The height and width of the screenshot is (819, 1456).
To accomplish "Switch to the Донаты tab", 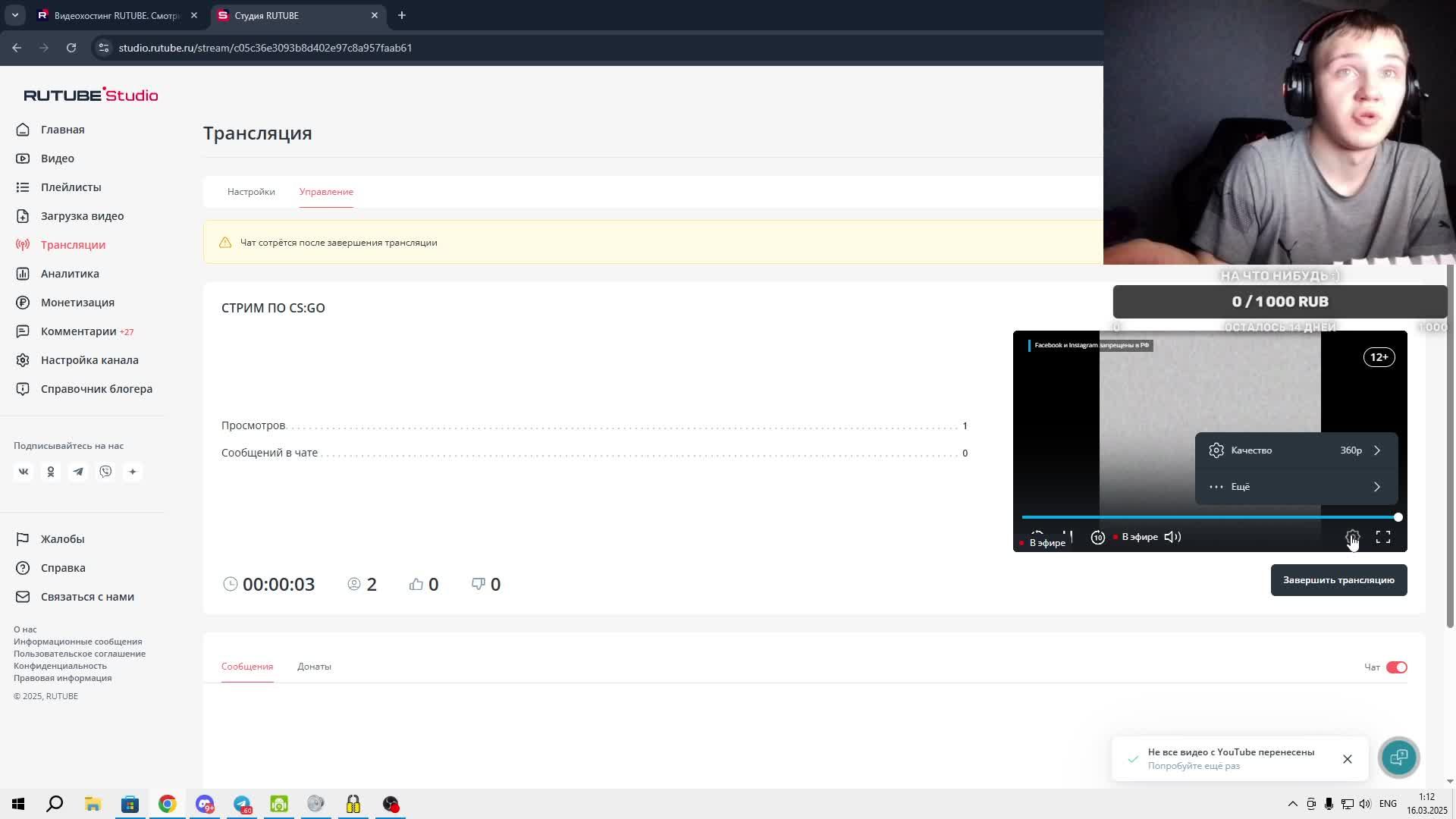I will [x=314, y=667].
